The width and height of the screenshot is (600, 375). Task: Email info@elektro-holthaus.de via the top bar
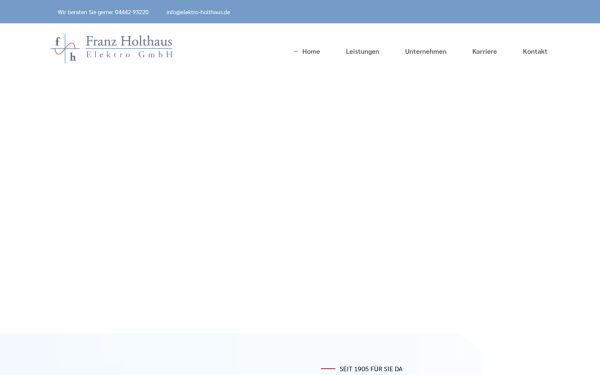[x=198, y=12]
